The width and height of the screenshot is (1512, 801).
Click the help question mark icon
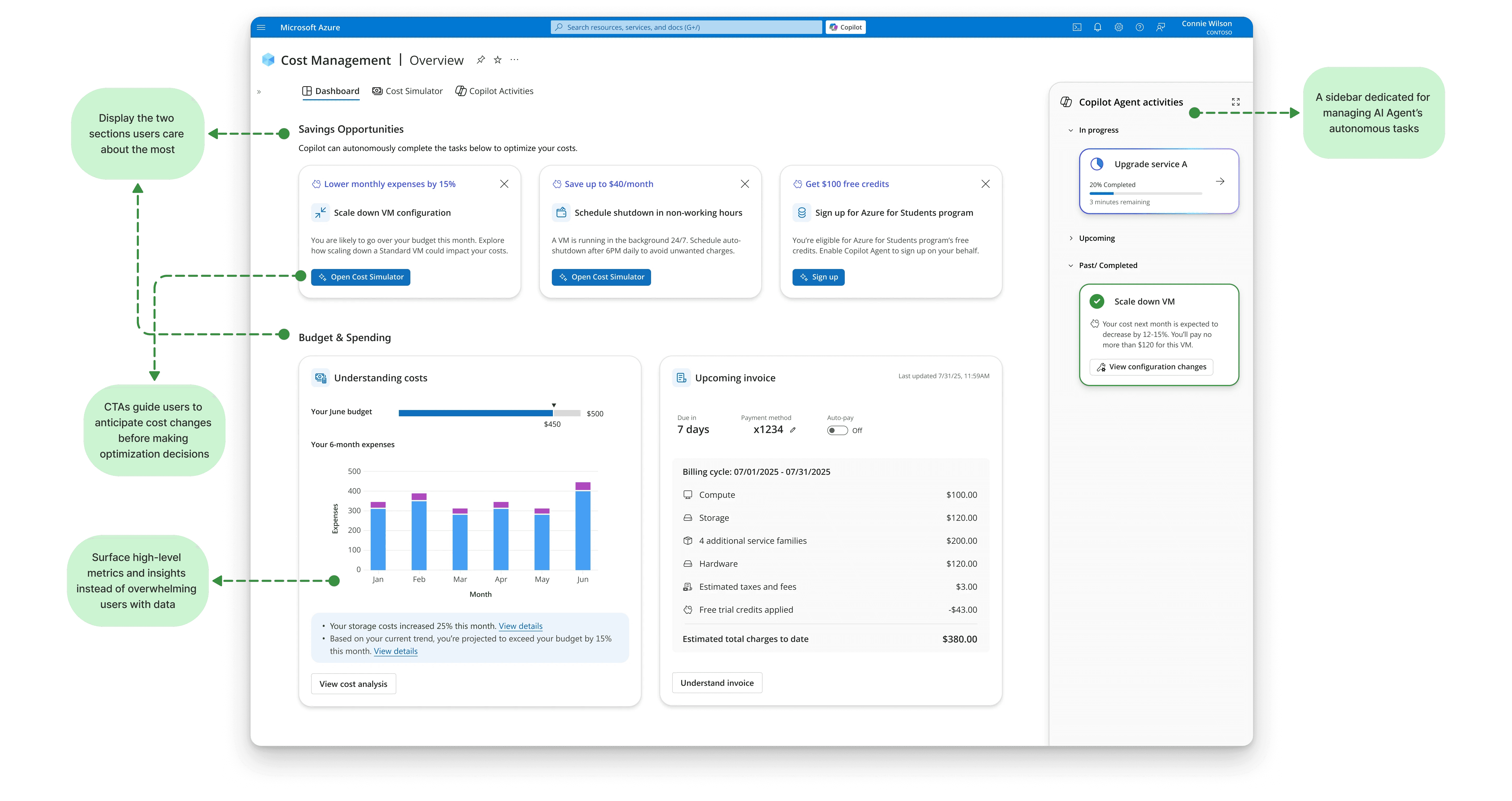pyautogui.click(x=1139, y=27)
